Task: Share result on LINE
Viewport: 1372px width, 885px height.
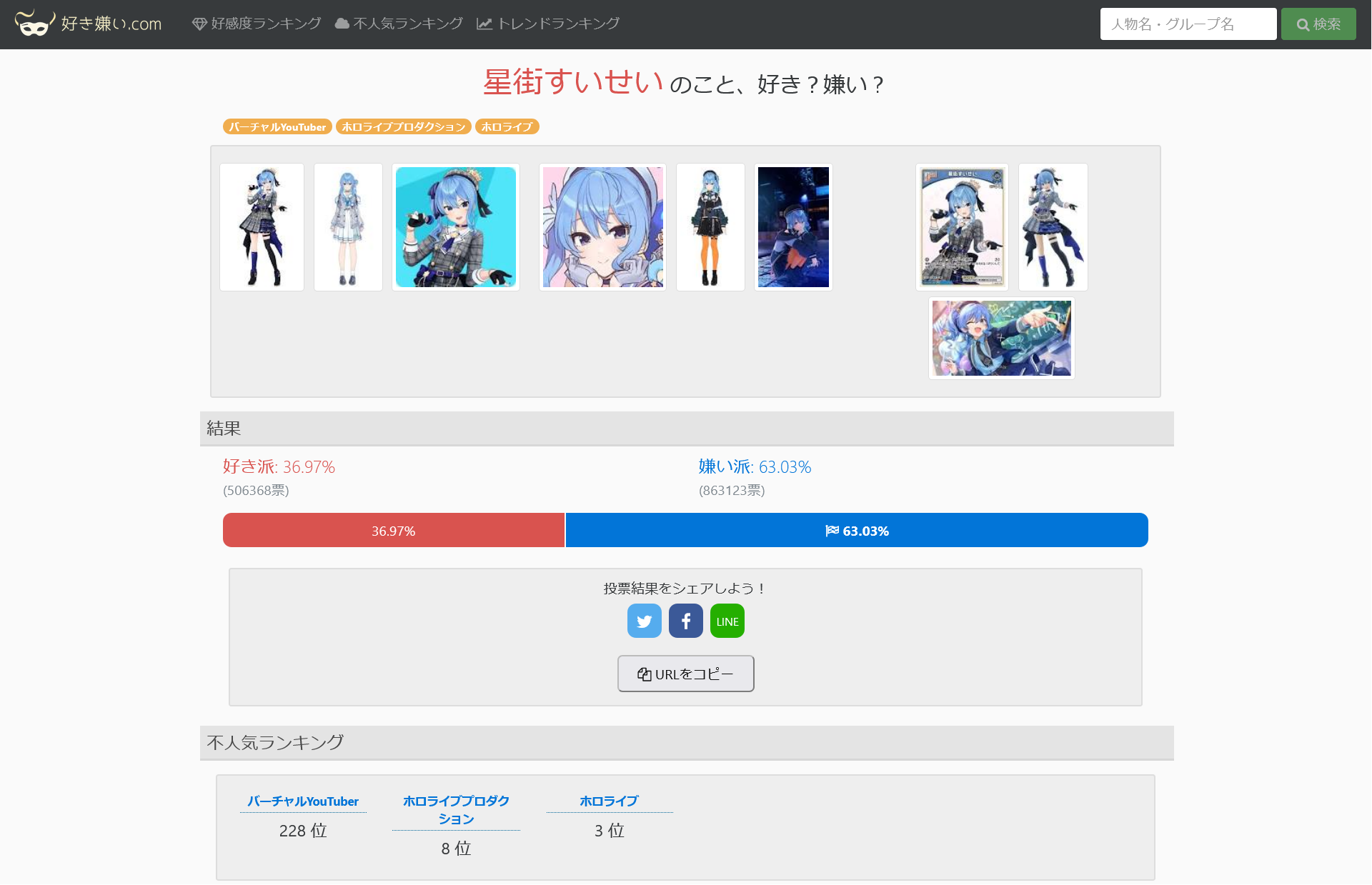Action: (x=727, y=621)
